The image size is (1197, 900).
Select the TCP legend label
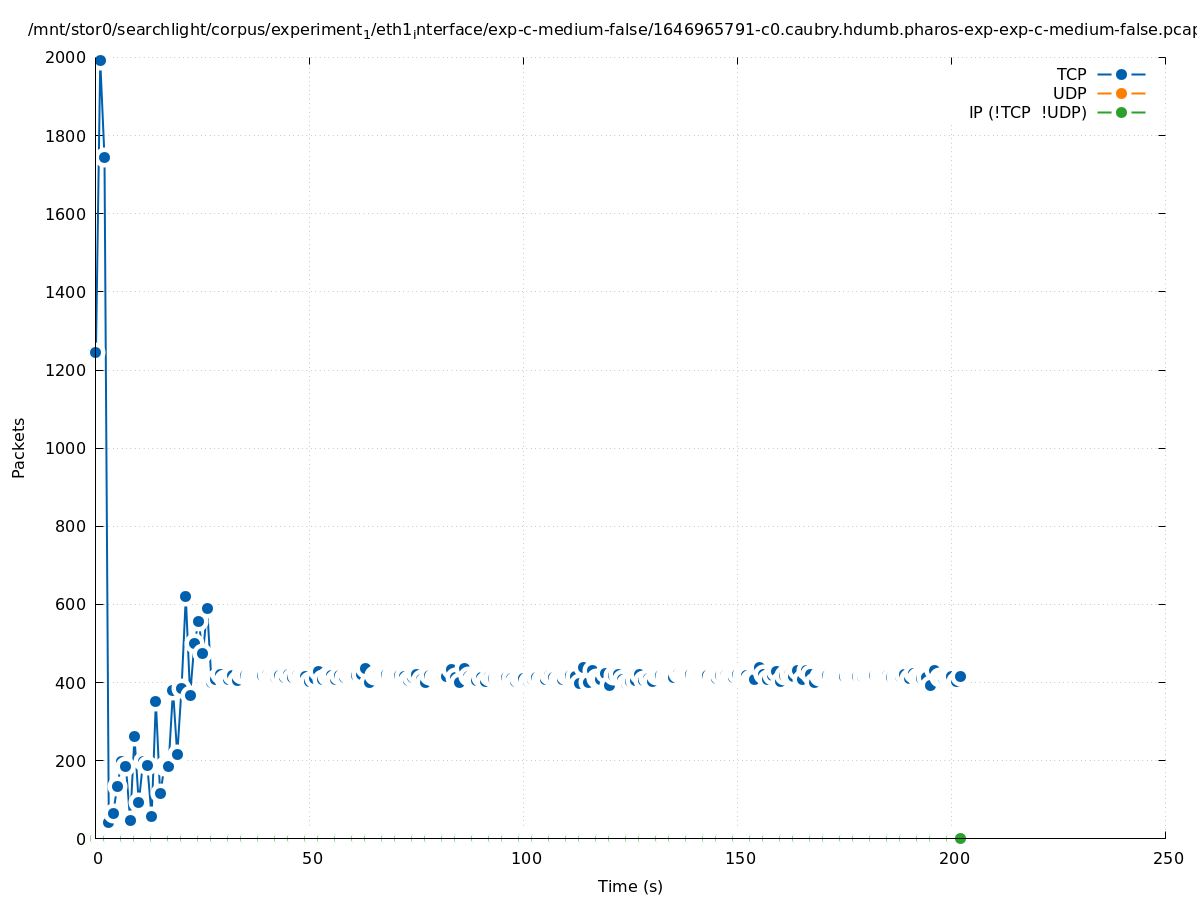[x=1071, y=74]
